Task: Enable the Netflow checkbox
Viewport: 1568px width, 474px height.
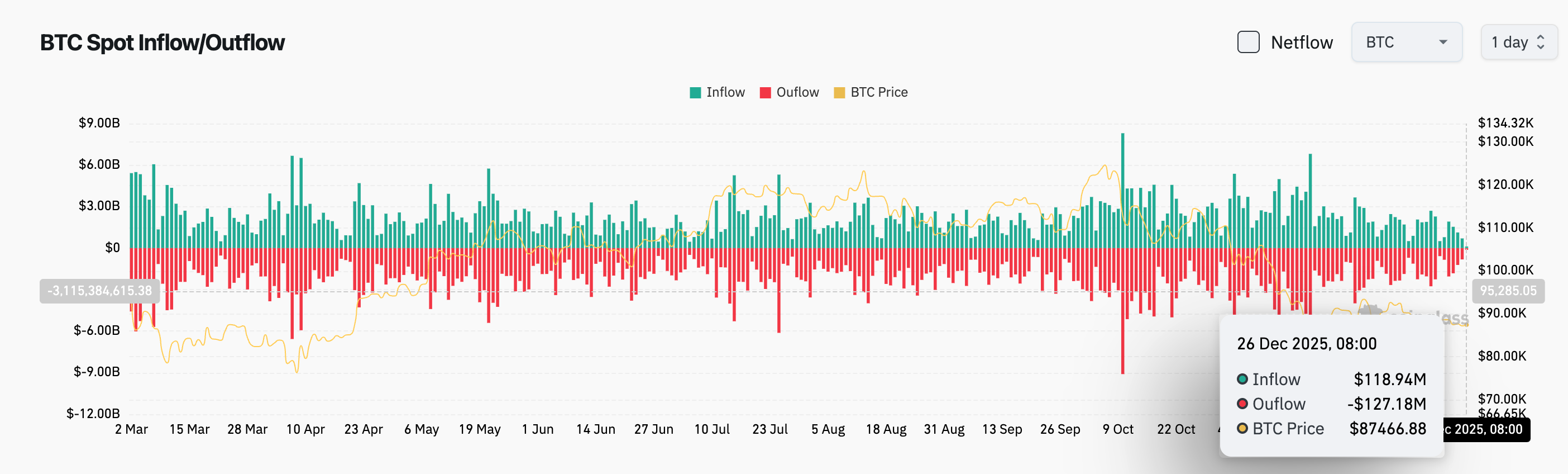Action: pos(1248,42)
